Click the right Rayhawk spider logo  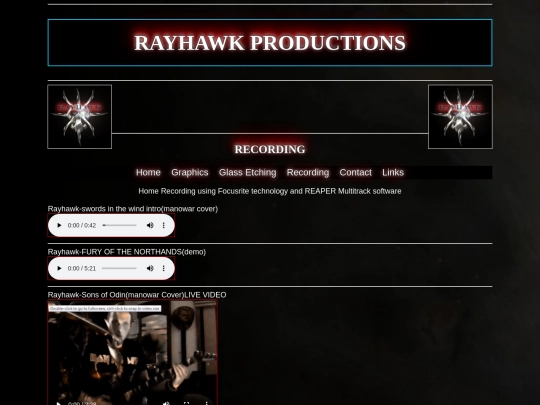460,117
